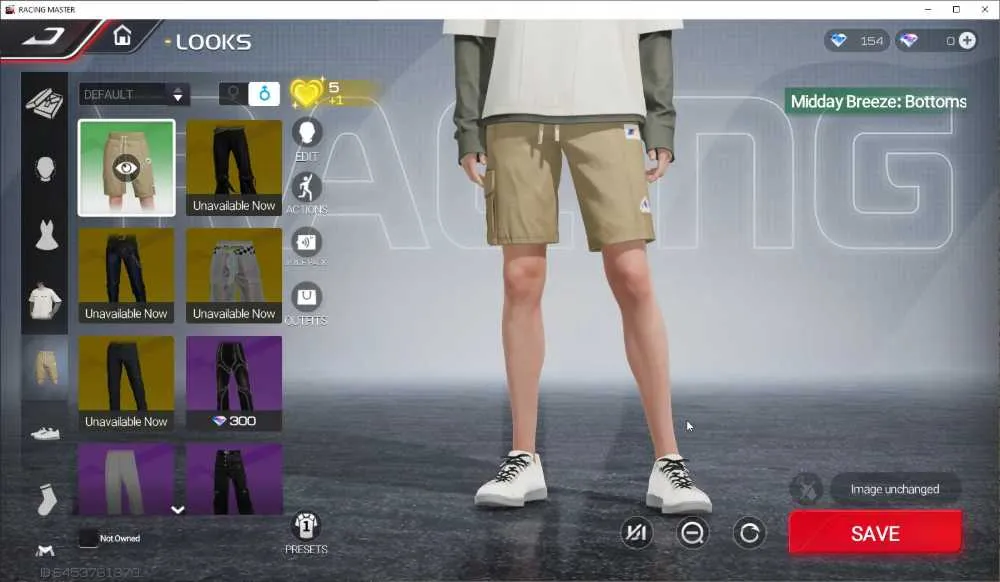Zoom out the character view

(692, 533)
